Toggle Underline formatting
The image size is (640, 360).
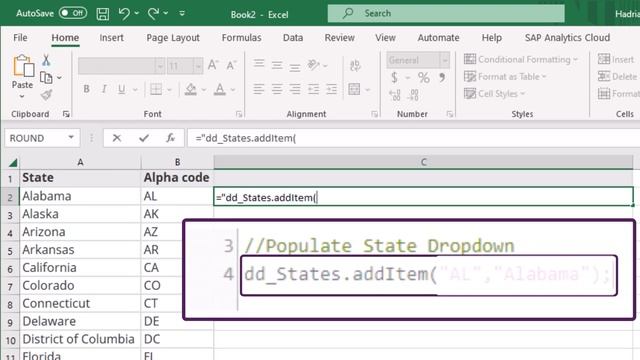pos(121,89)
